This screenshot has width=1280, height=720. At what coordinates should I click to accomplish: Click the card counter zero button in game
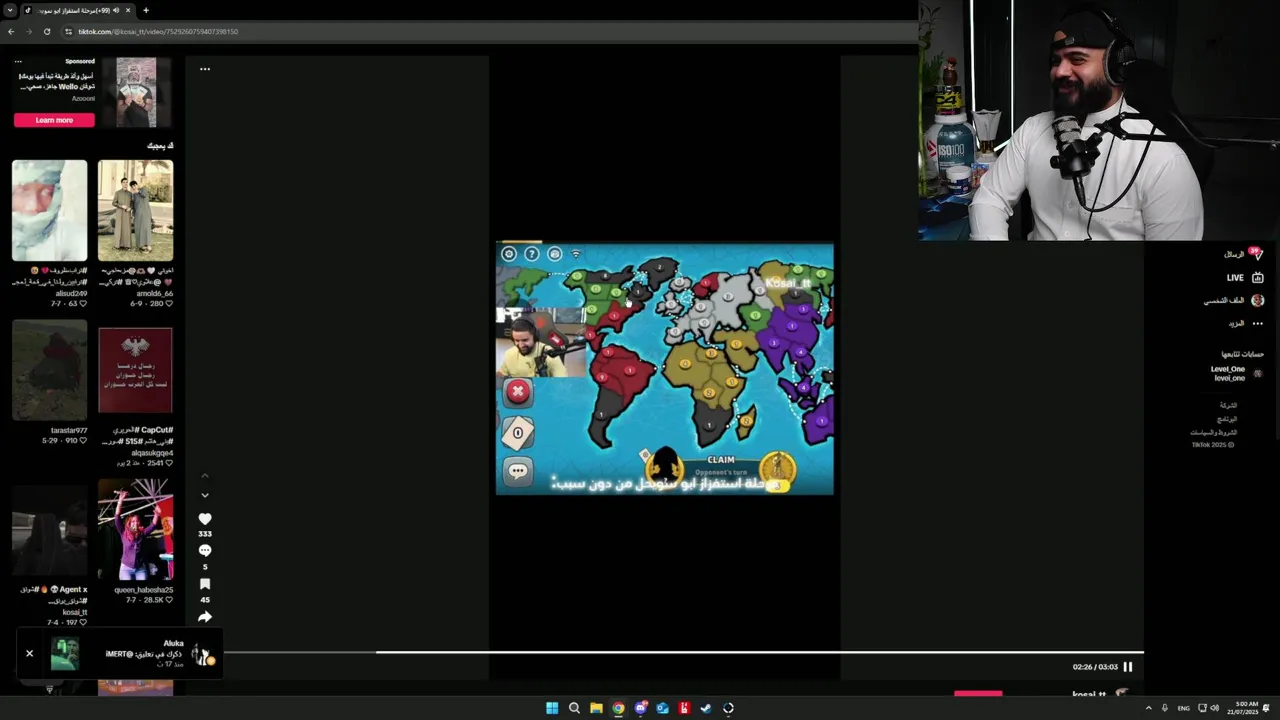click(x=518, y=432)
